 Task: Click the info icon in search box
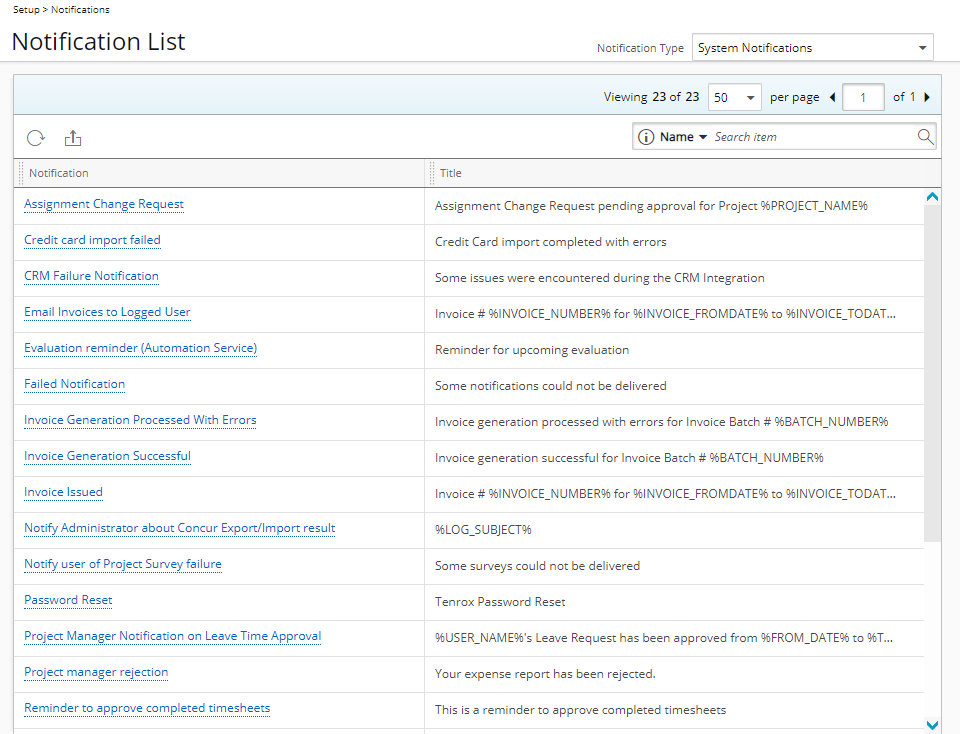point(646,137)
